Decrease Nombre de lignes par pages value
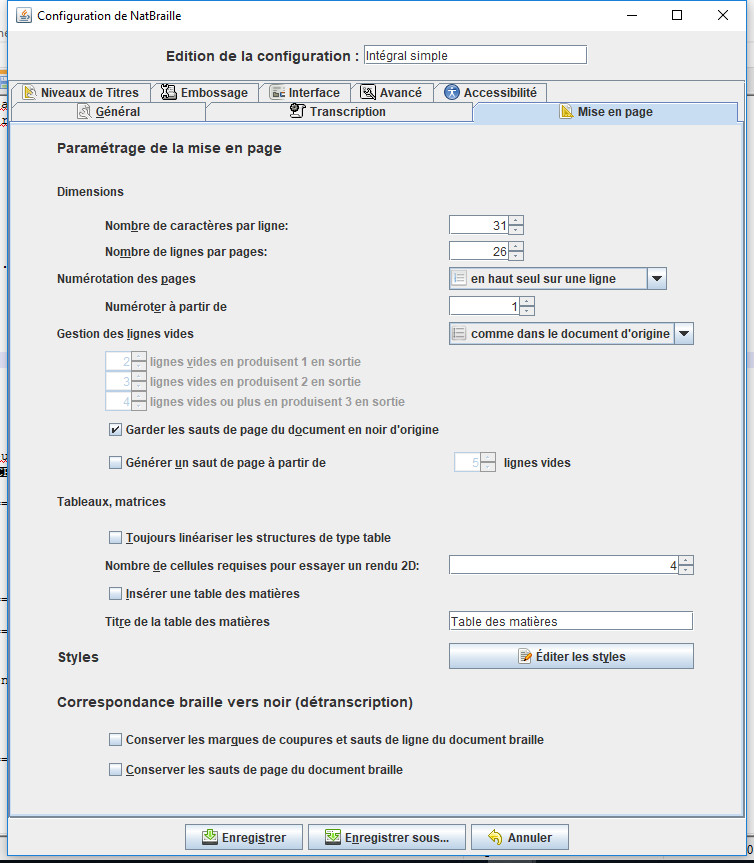 pos(516,256)
